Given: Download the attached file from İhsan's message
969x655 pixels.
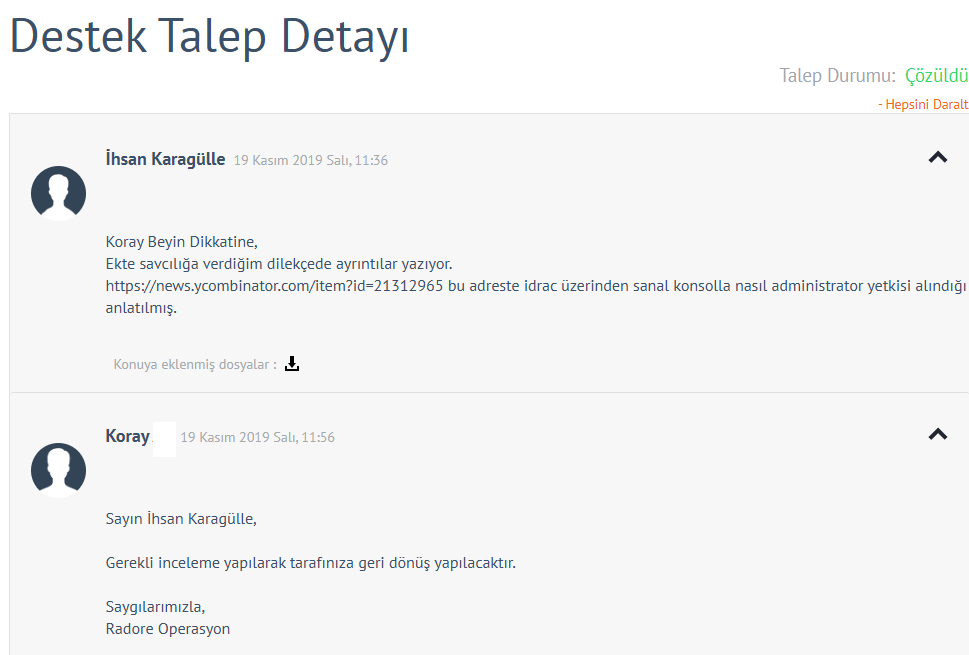Looking at the screenshot, I should tap(292, 364).
